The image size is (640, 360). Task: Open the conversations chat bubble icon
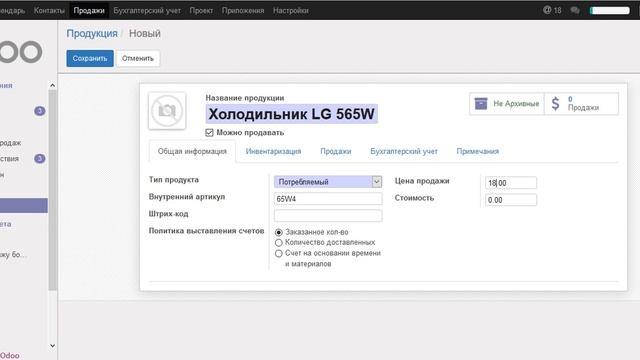point(575,10)
